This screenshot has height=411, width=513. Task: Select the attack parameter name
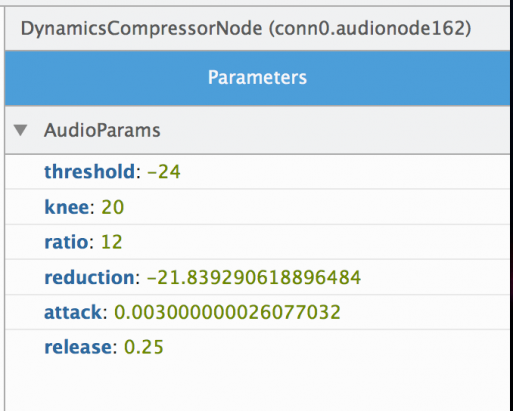point(73,312)
